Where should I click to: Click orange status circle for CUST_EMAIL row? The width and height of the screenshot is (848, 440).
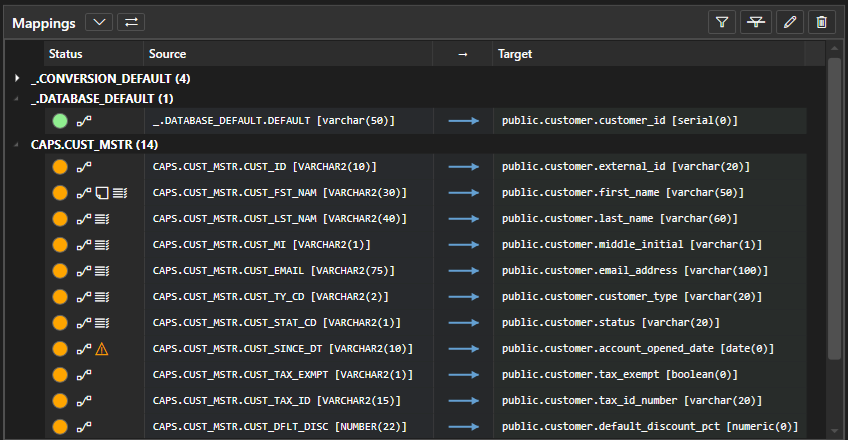coord(60,271)
